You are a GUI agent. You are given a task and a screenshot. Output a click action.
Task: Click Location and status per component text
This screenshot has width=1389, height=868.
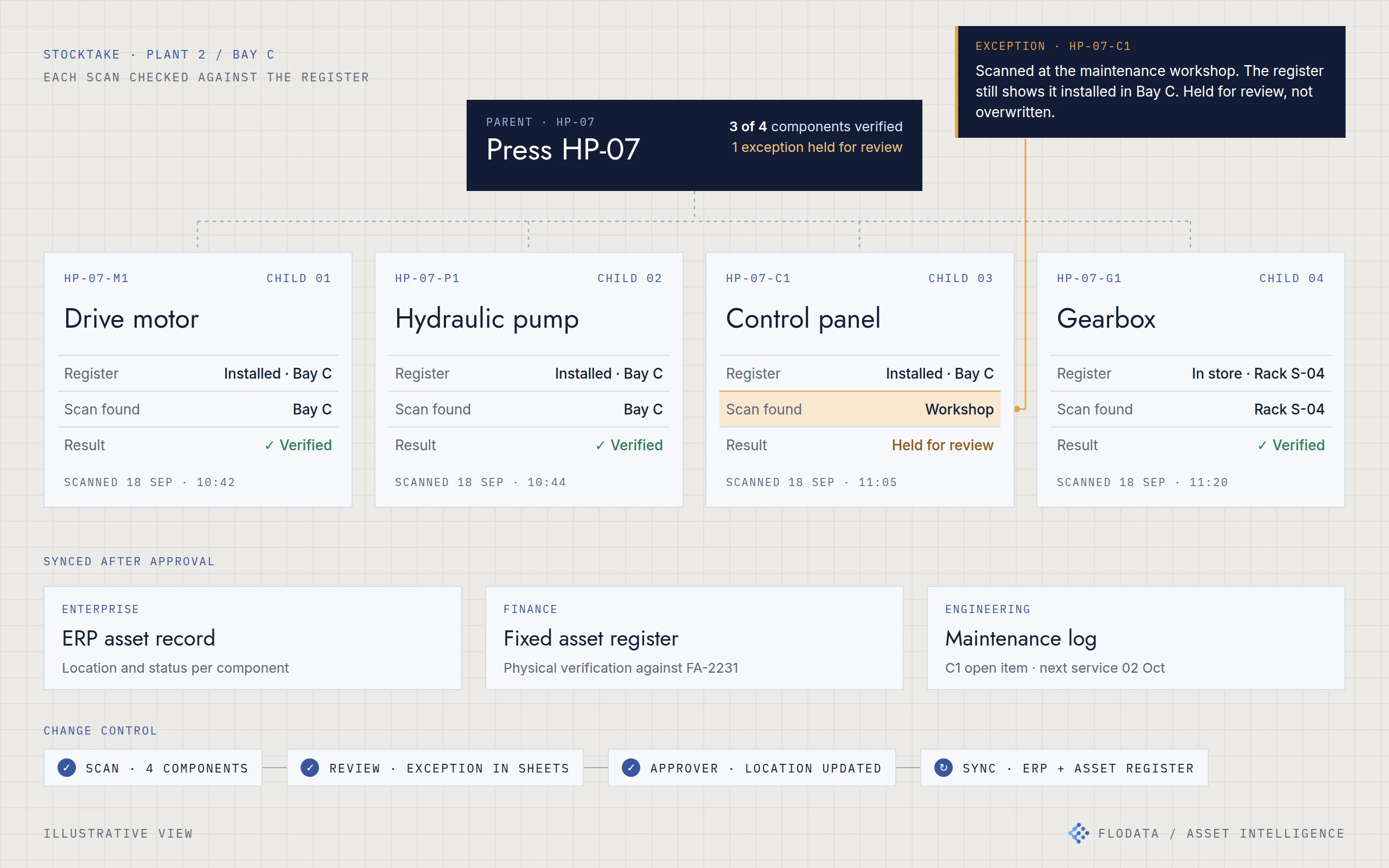click(x=175, y=668)
